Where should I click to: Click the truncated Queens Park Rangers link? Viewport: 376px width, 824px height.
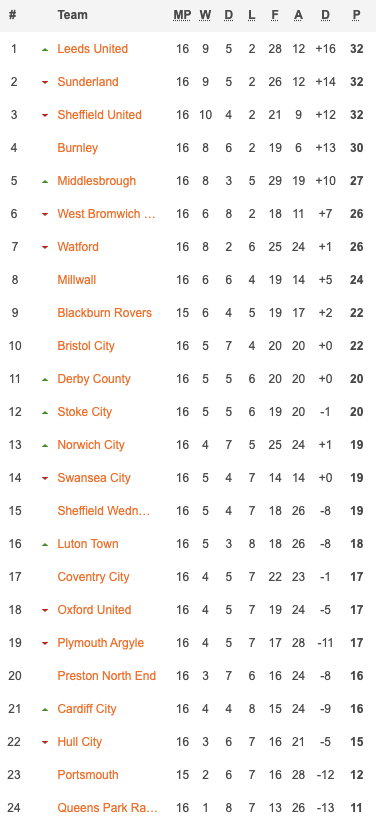pos(107,808)
